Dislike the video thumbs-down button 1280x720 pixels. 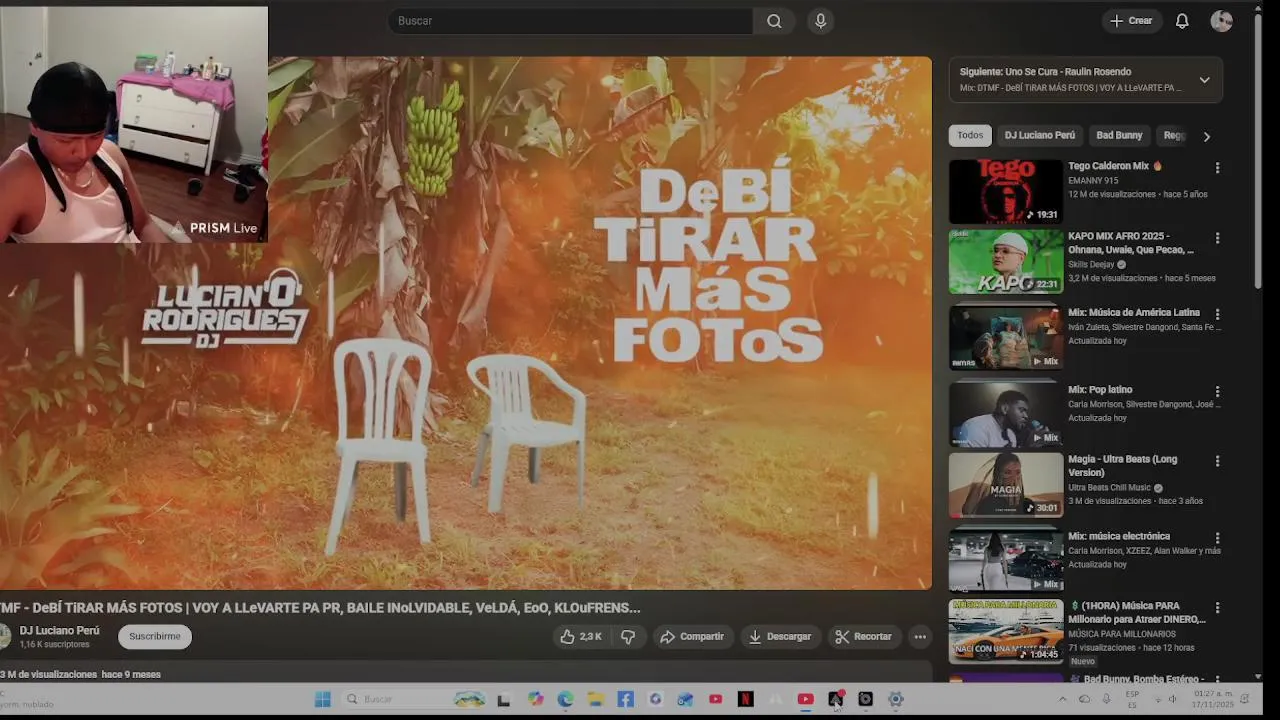tap(628, 636)
